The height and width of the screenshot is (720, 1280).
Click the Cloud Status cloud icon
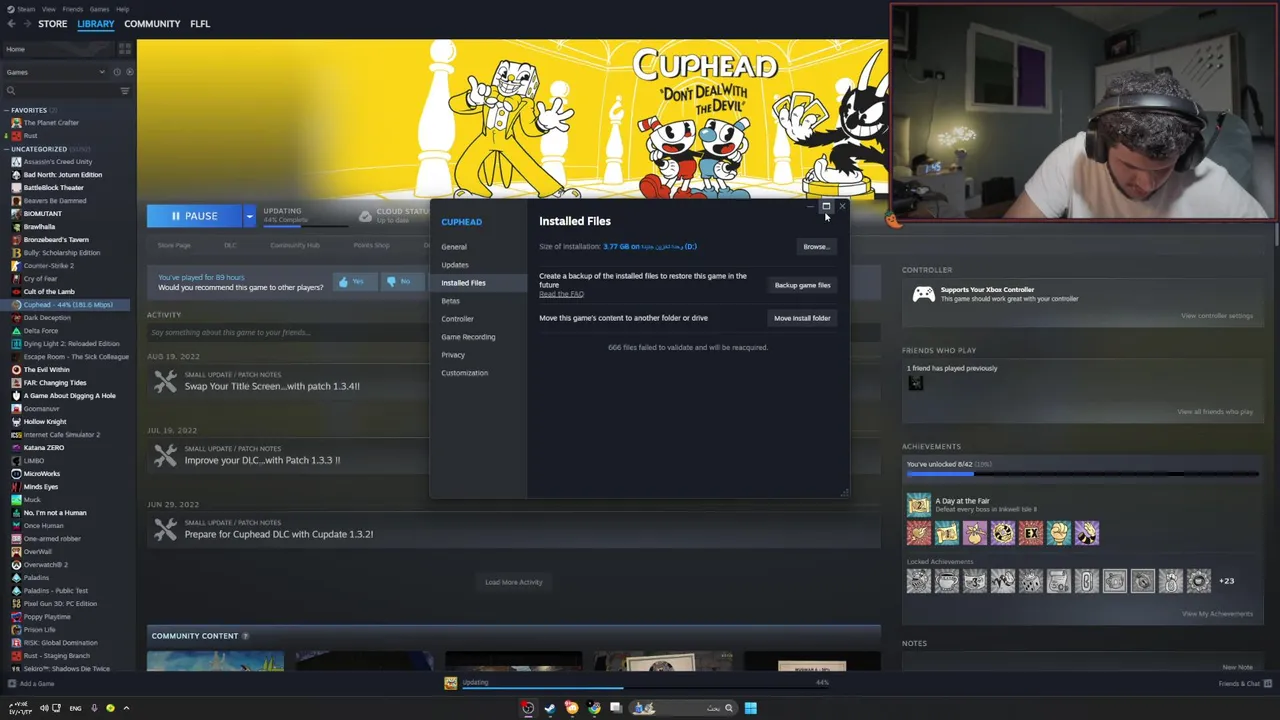click(x=365, y=215)
